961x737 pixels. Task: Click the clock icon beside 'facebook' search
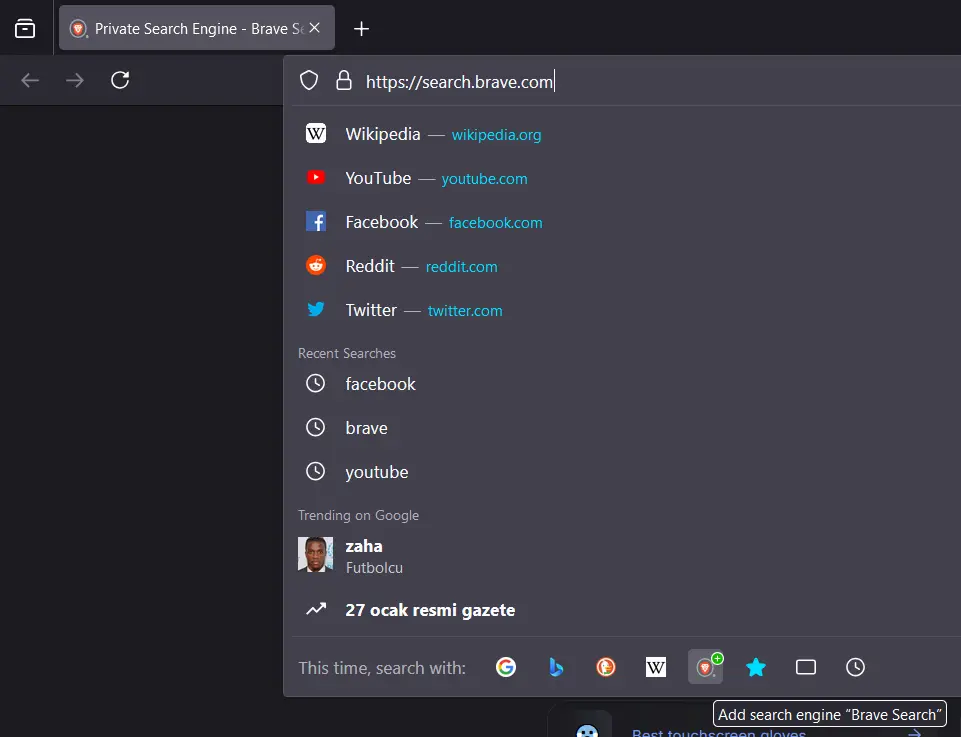[316, 384]
